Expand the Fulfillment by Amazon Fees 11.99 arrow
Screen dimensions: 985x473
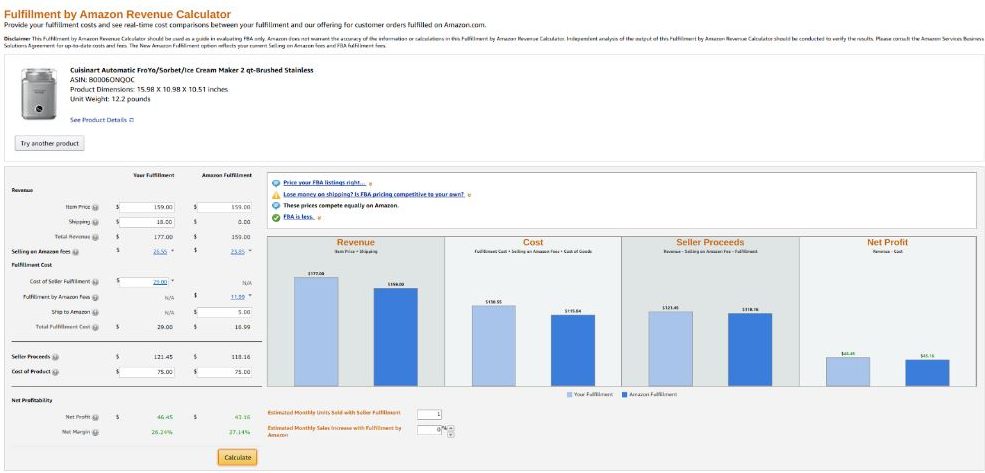pos(250,296)
